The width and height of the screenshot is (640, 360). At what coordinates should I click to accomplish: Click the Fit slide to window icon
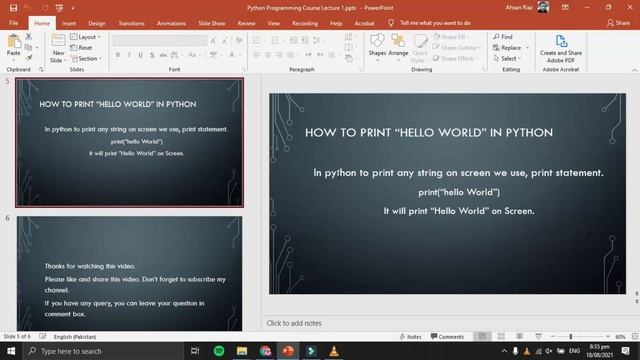click(x=635, y=336)
